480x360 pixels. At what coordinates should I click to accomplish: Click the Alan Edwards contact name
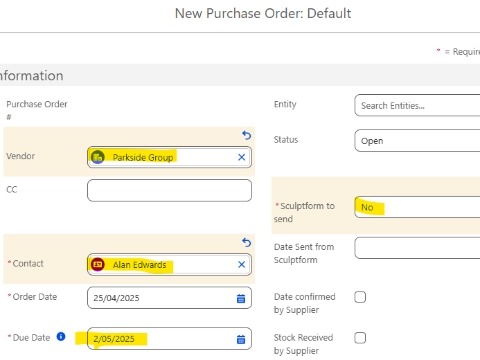[139, 265]
